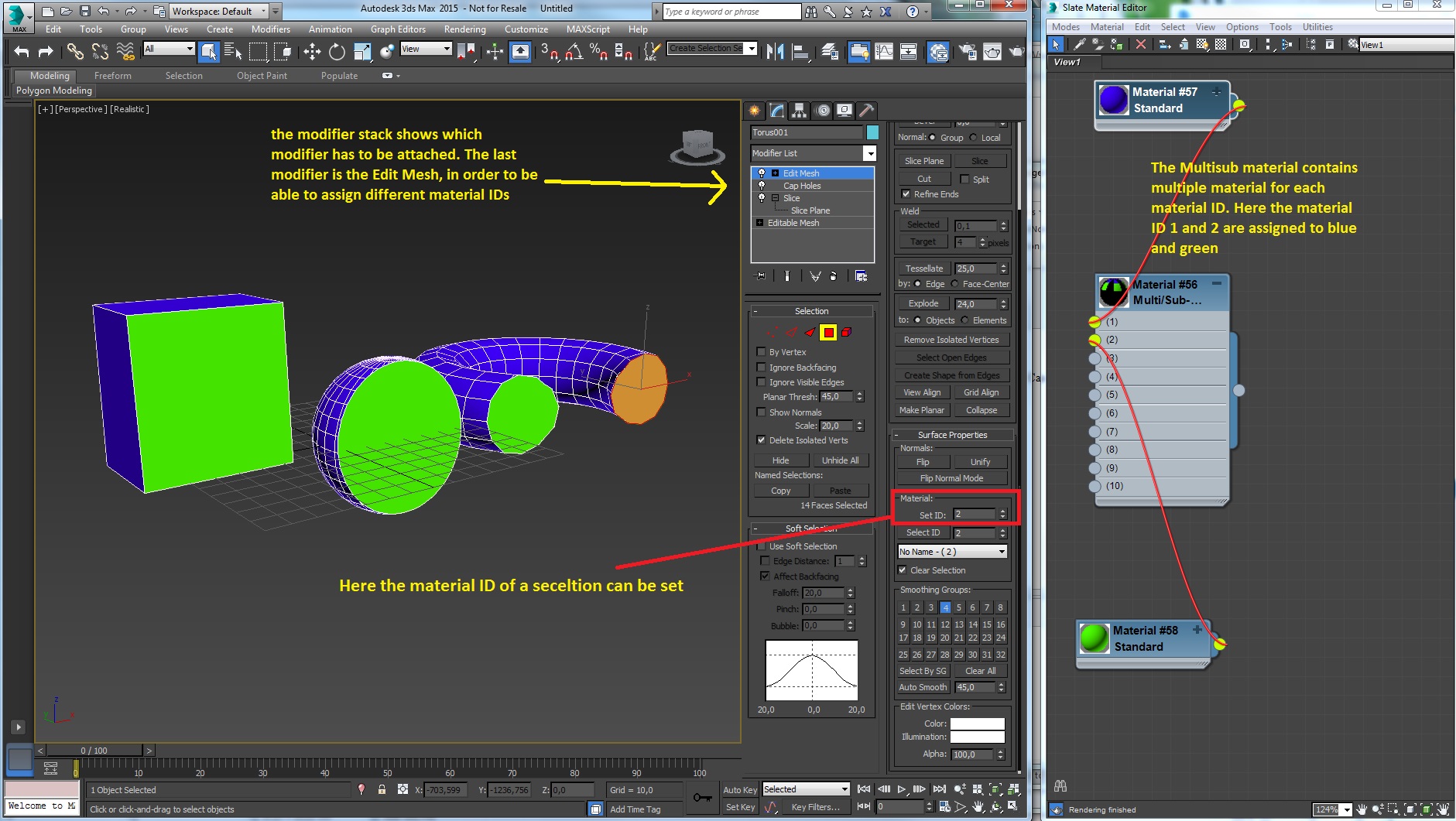The height and width of the screenshot is (821, 1456).
Task: Open the material name No Name dropdown
Action: point(952,552)
